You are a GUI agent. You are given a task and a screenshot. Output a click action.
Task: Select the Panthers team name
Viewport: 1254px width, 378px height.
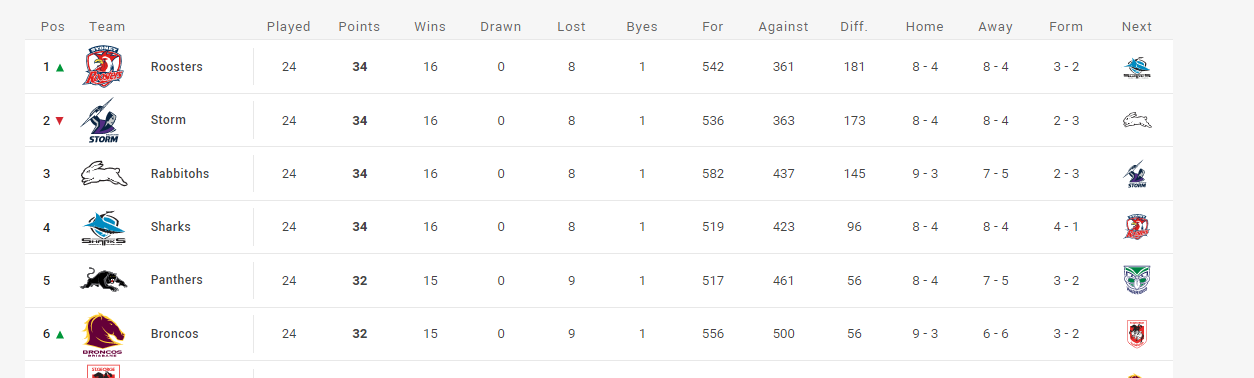[x=177, y=280]
